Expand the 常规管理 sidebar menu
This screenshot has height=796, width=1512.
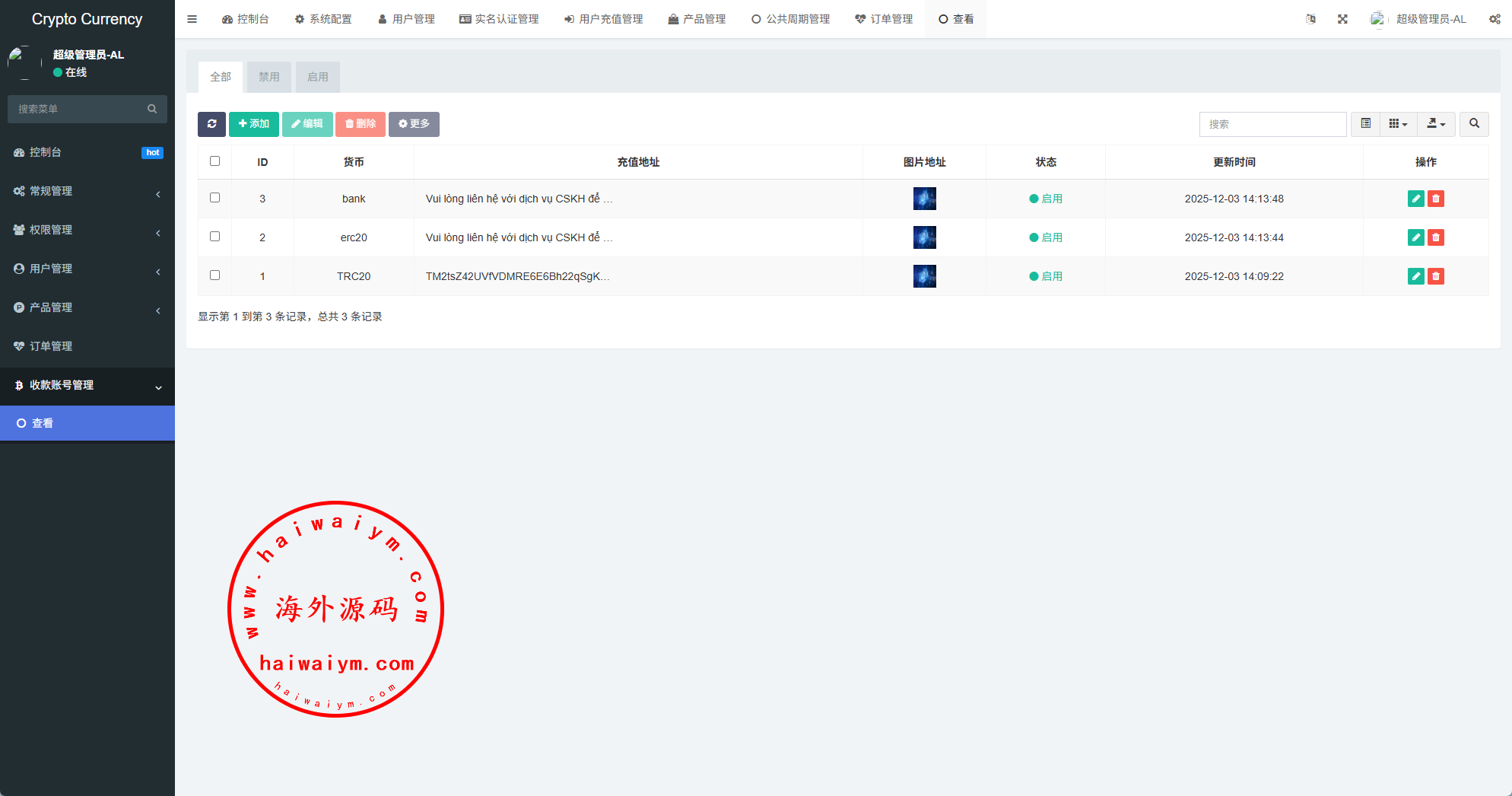(x=87, y=191)
